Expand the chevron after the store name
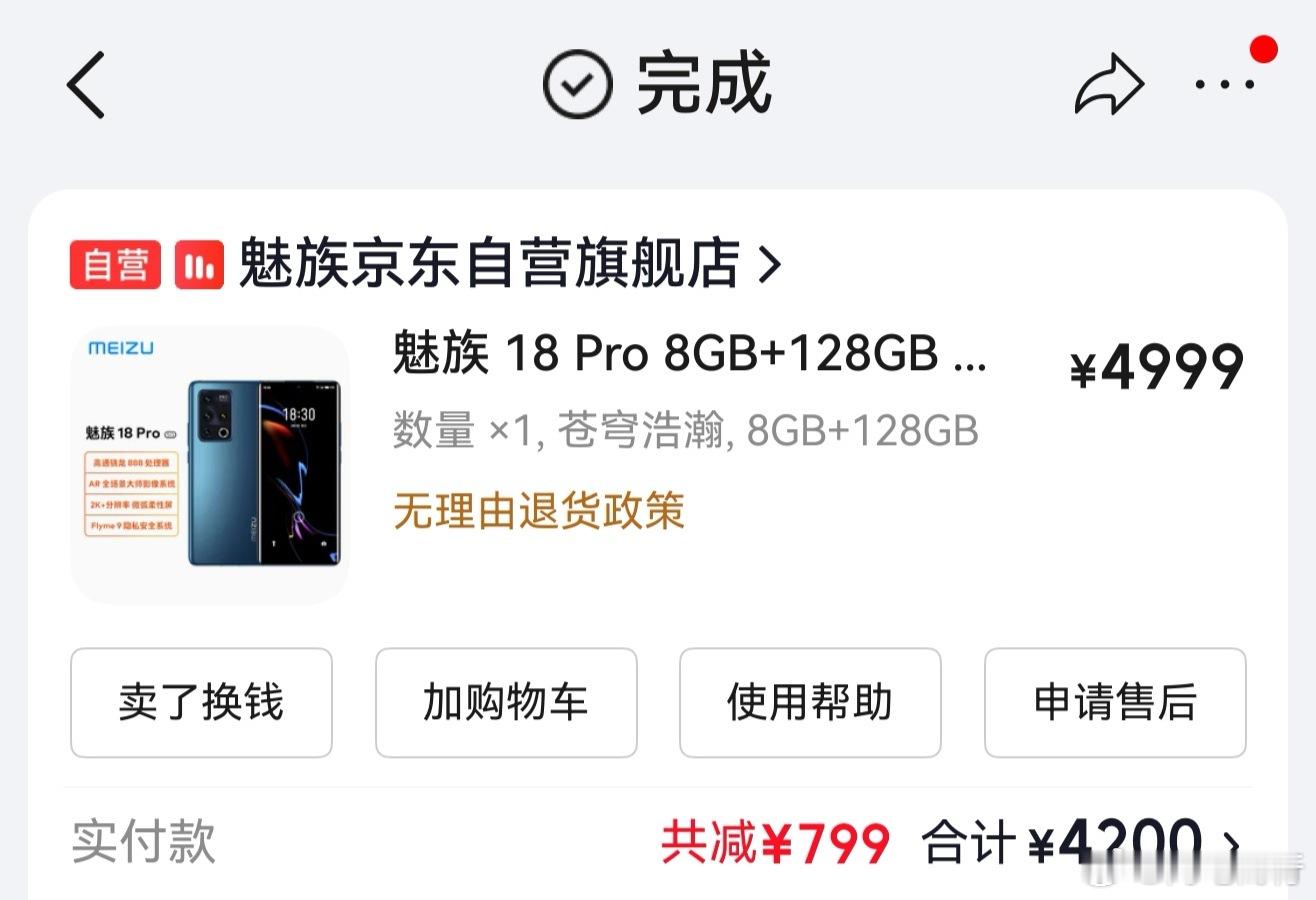Viewport: 1316px width, 900px height. 769,265
